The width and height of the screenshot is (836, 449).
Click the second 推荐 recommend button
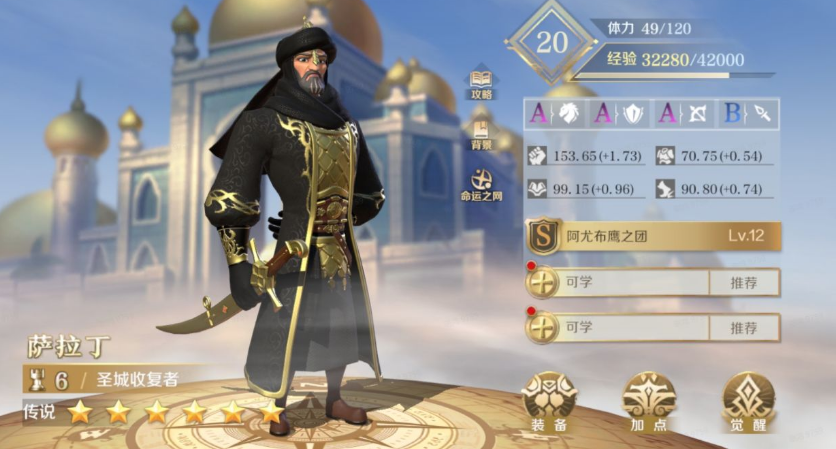[x=744, y=327]
